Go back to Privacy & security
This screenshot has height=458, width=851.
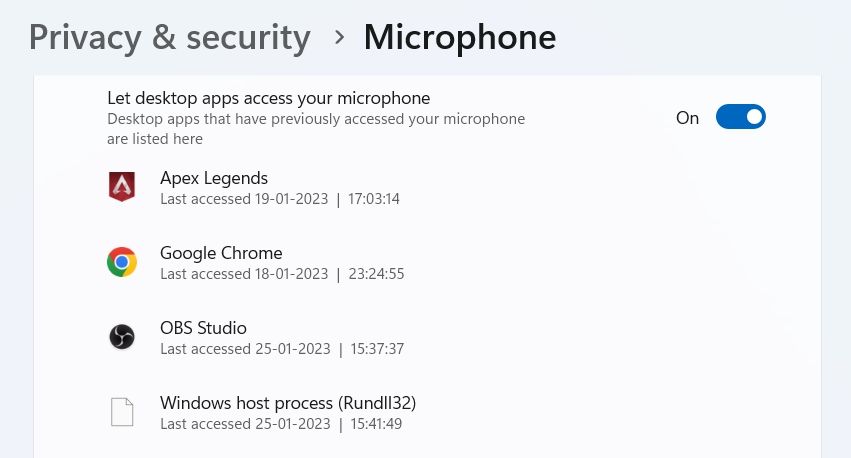coord(170,38)
